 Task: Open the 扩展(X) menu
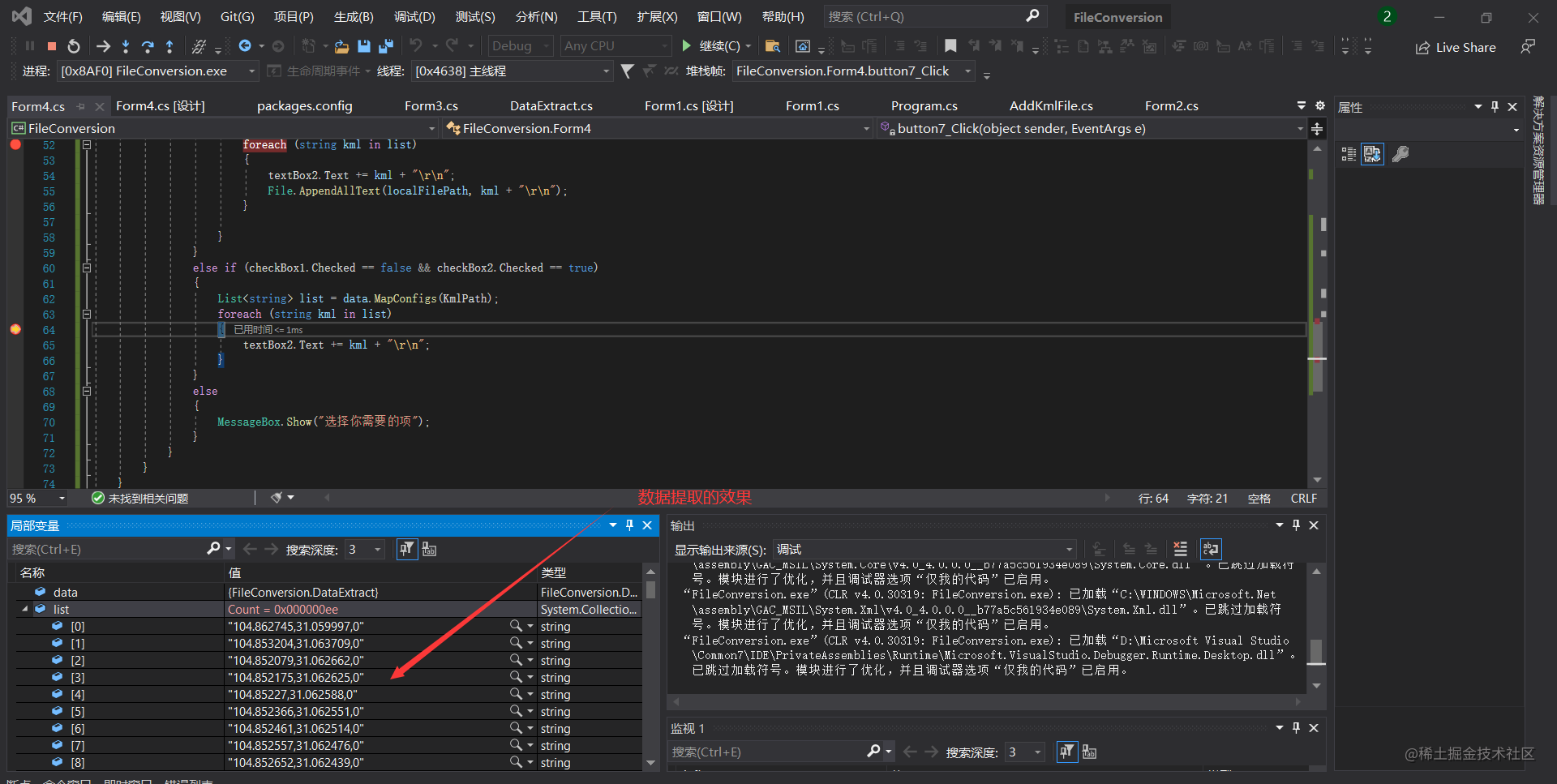pyautogui.click(x=657, y=17)
